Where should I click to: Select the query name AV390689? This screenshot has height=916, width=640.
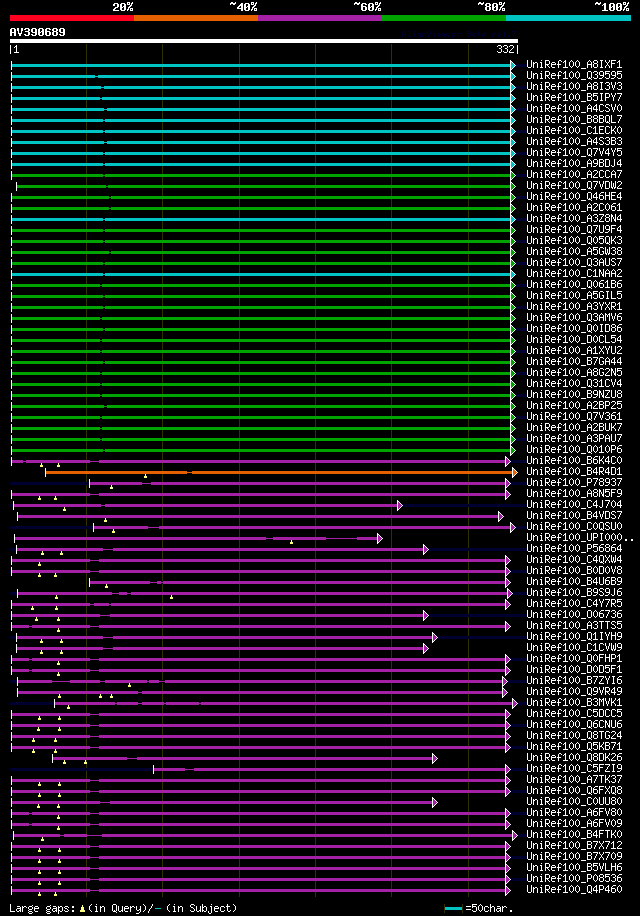[x=37, y=32]
